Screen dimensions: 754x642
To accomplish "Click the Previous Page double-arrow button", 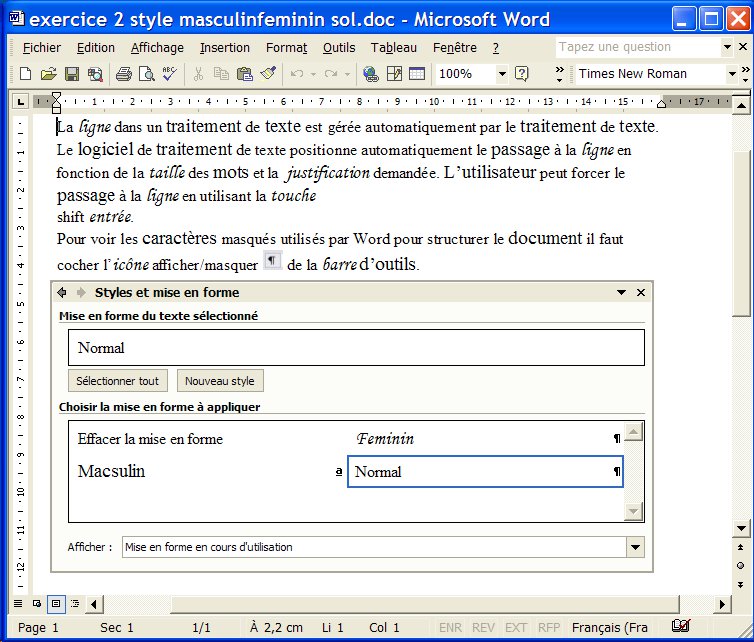I will [x=741, y=547].
